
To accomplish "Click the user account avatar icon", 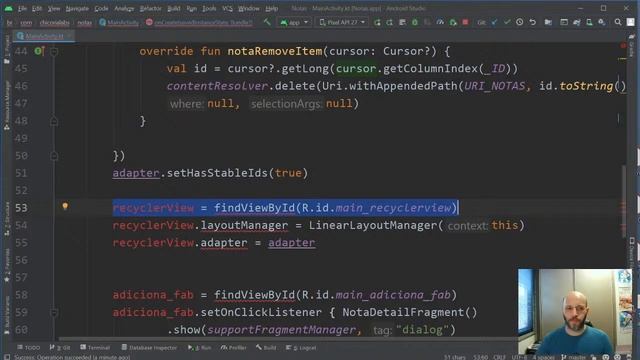I will (x=631, y=22).
